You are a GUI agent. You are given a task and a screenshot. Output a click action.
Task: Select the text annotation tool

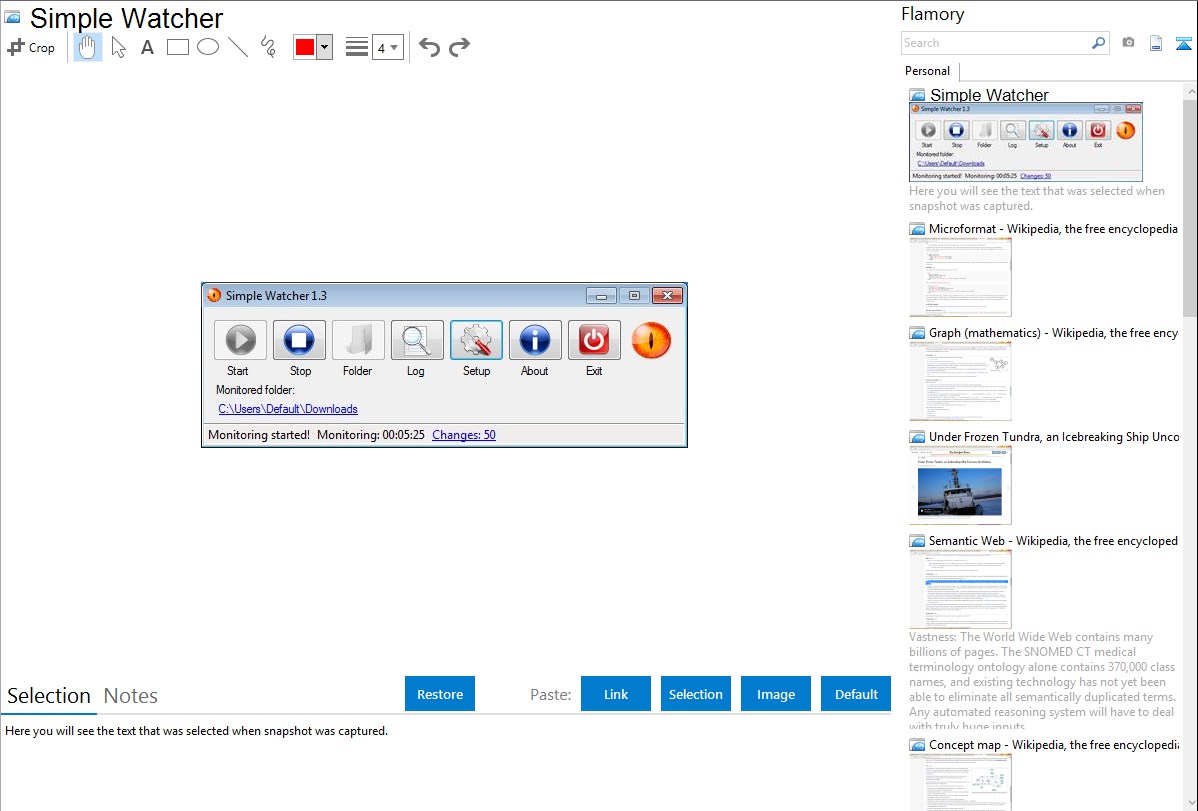[147, 47]
